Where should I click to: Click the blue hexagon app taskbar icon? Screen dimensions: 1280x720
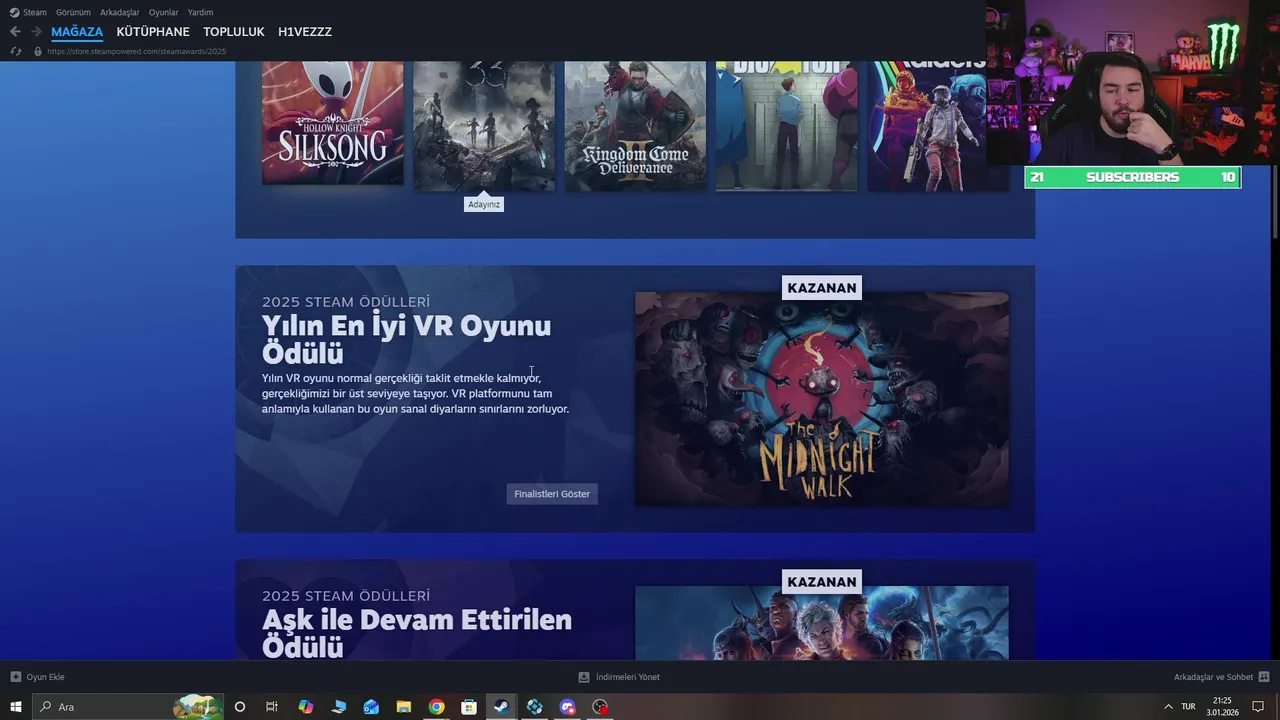pos(534,707)
